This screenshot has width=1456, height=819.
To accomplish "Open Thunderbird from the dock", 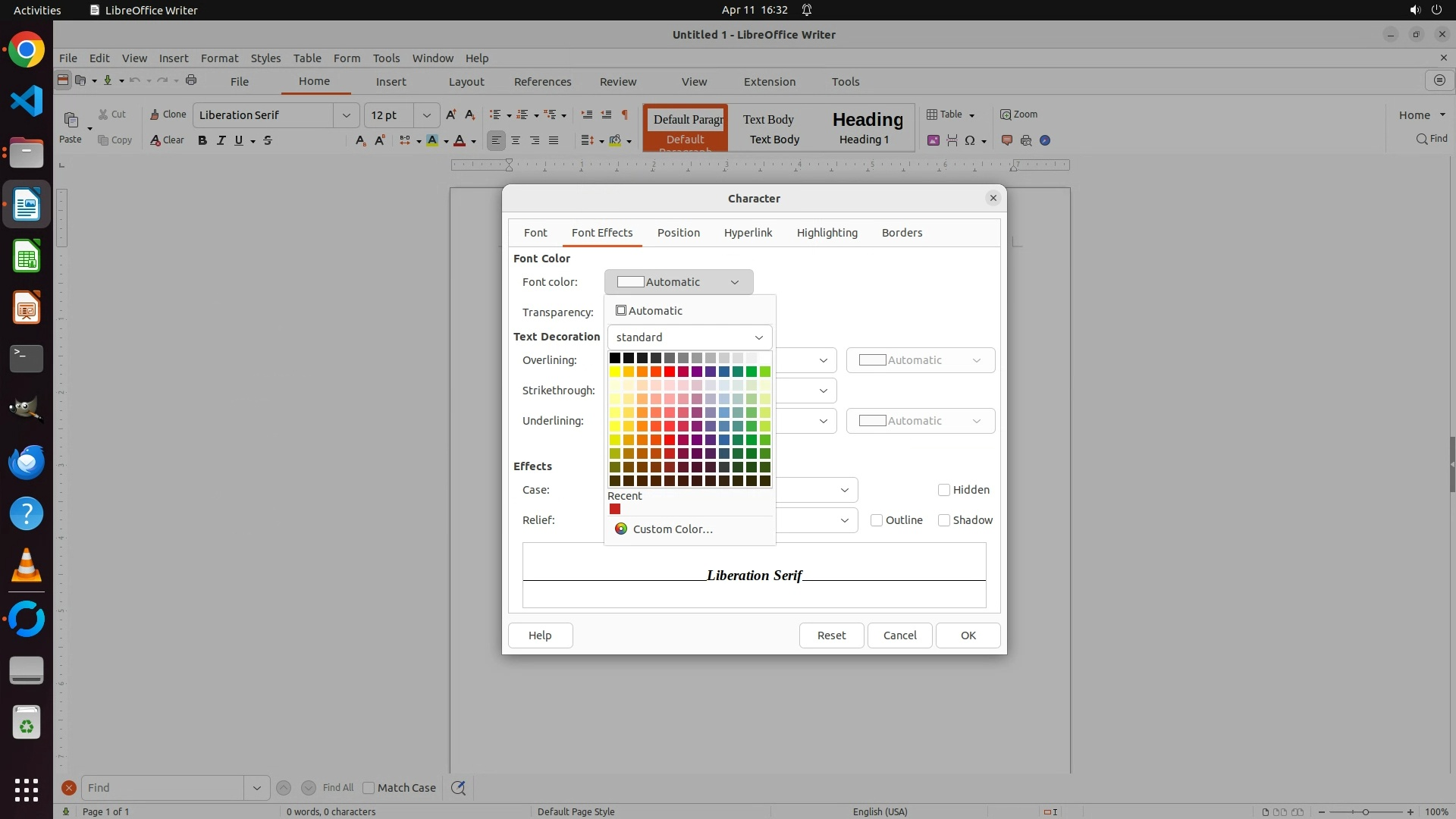I will (27, 462).
